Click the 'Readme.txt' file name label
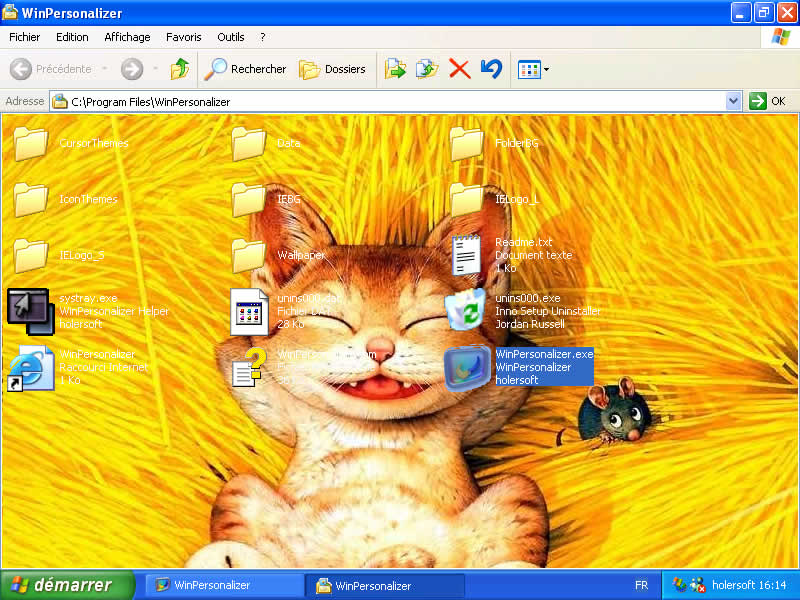This screenshot has width=800, height=600. click(523, 242)
